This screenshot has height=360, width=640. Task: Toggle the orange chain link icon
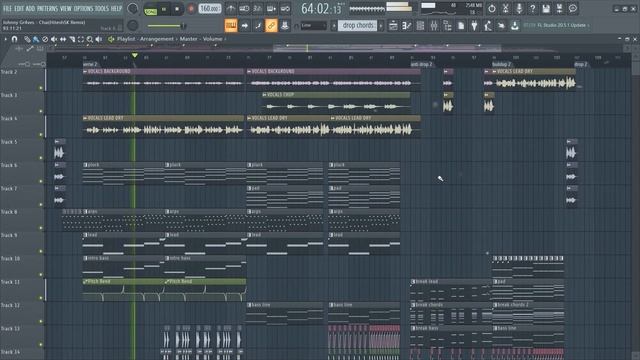point(271,25)
